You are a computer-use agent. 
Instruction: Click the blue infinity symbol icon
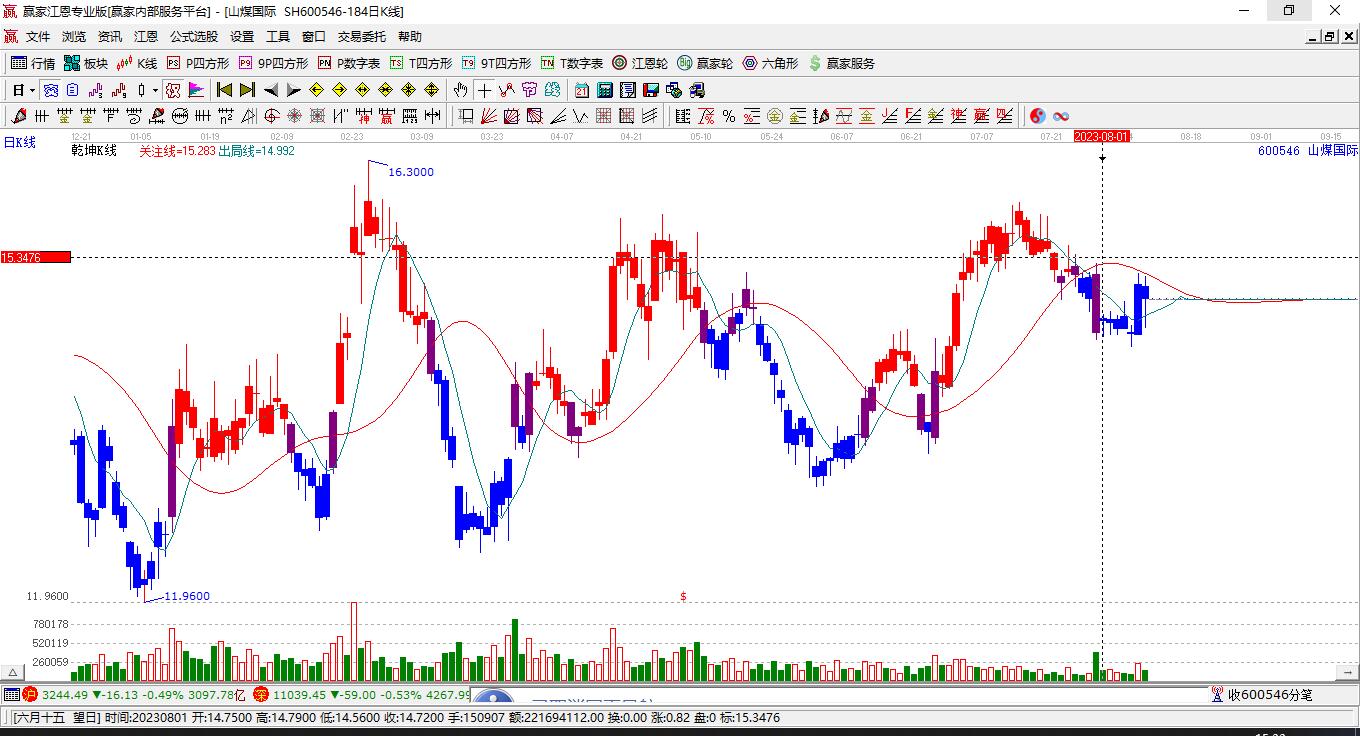(x=1061, y=116)
